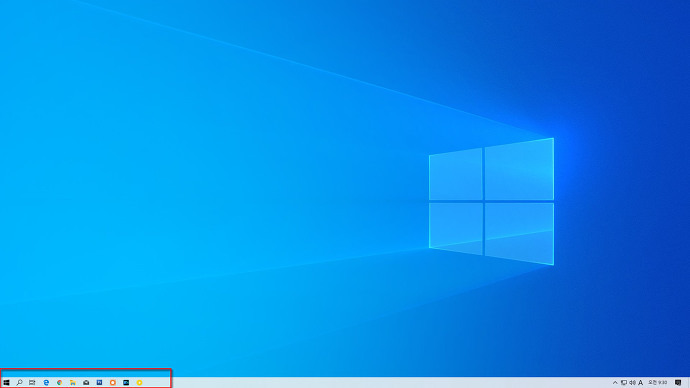This screenshot has height=388, width=690.
Task: Open the network status tray icon
Action: pyautogui.click(x=624, y=383)
